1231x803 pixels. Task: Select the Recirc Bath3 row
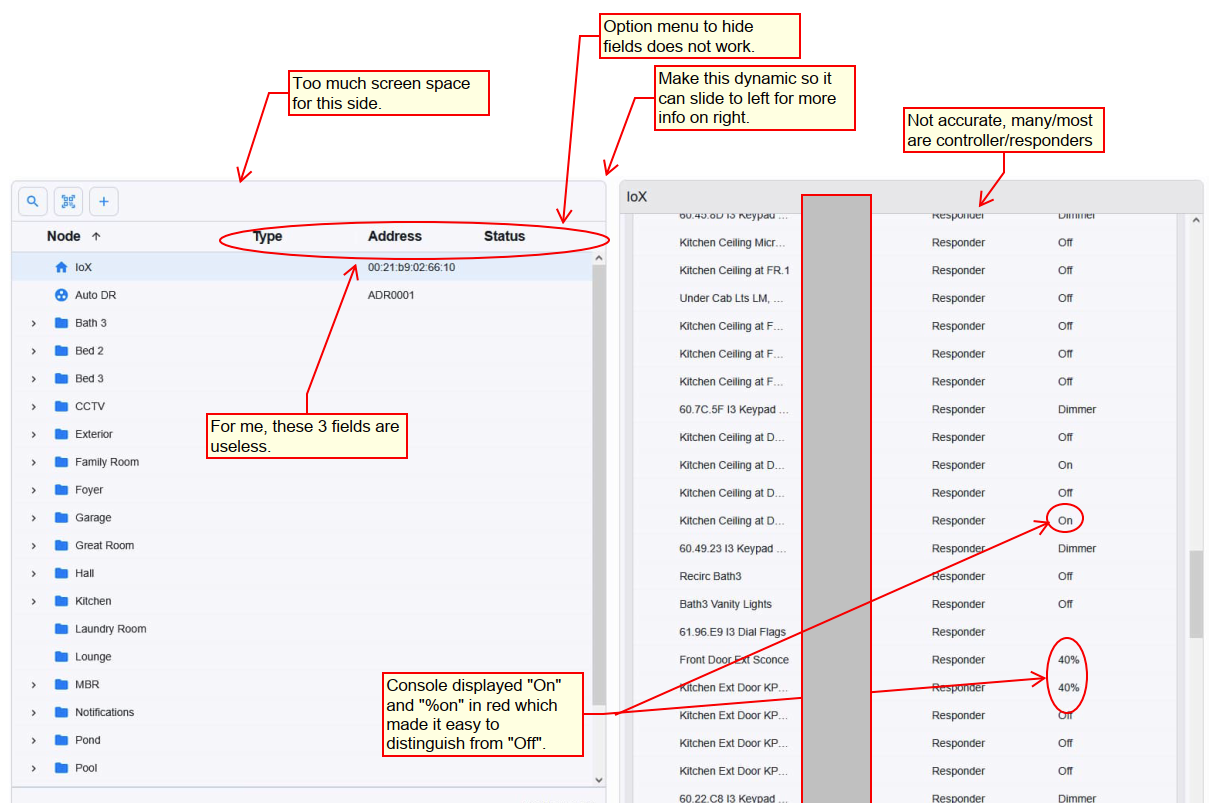tap(903, 576)
